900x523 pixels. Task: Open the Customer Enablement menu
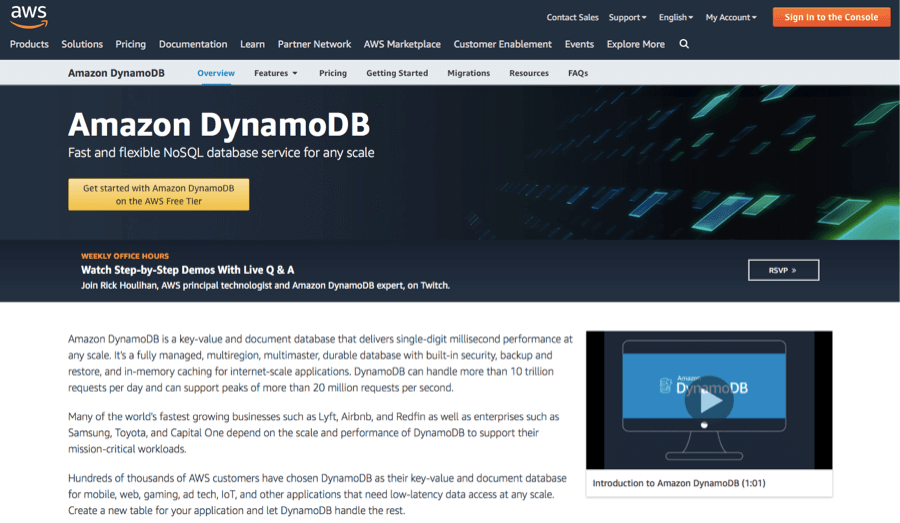click(502, 44)
